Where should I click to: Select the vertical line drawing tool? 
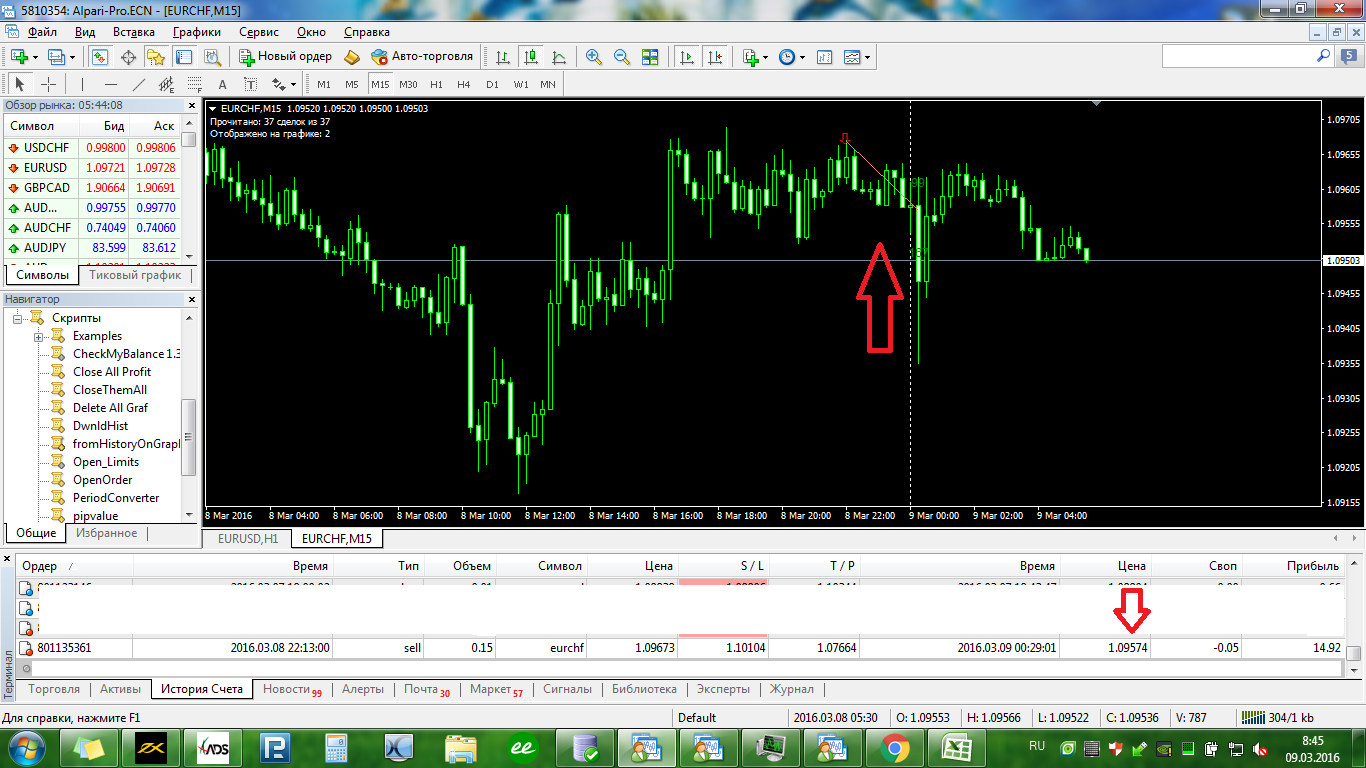(82, 84)
